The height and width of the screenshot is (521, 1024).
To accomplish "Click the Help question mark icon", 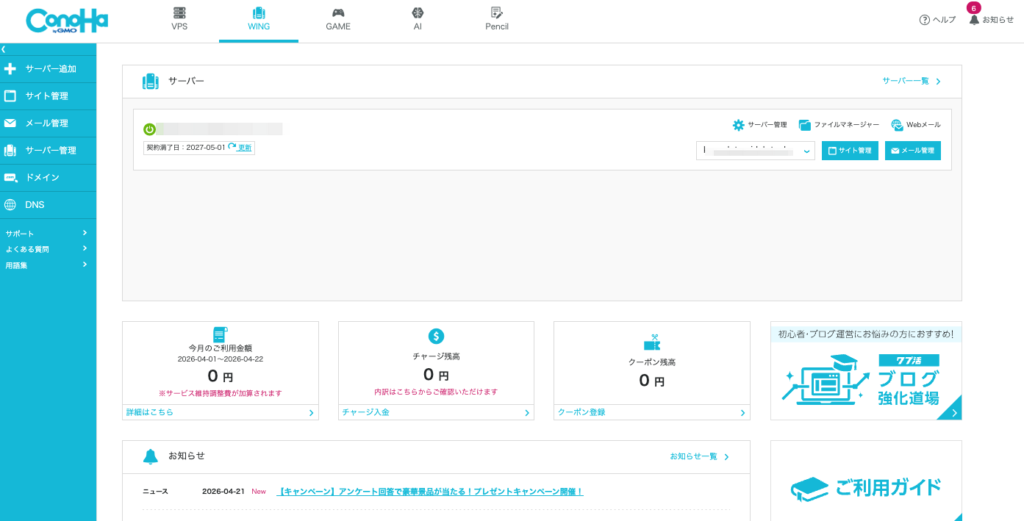I will tap(924, 20).
